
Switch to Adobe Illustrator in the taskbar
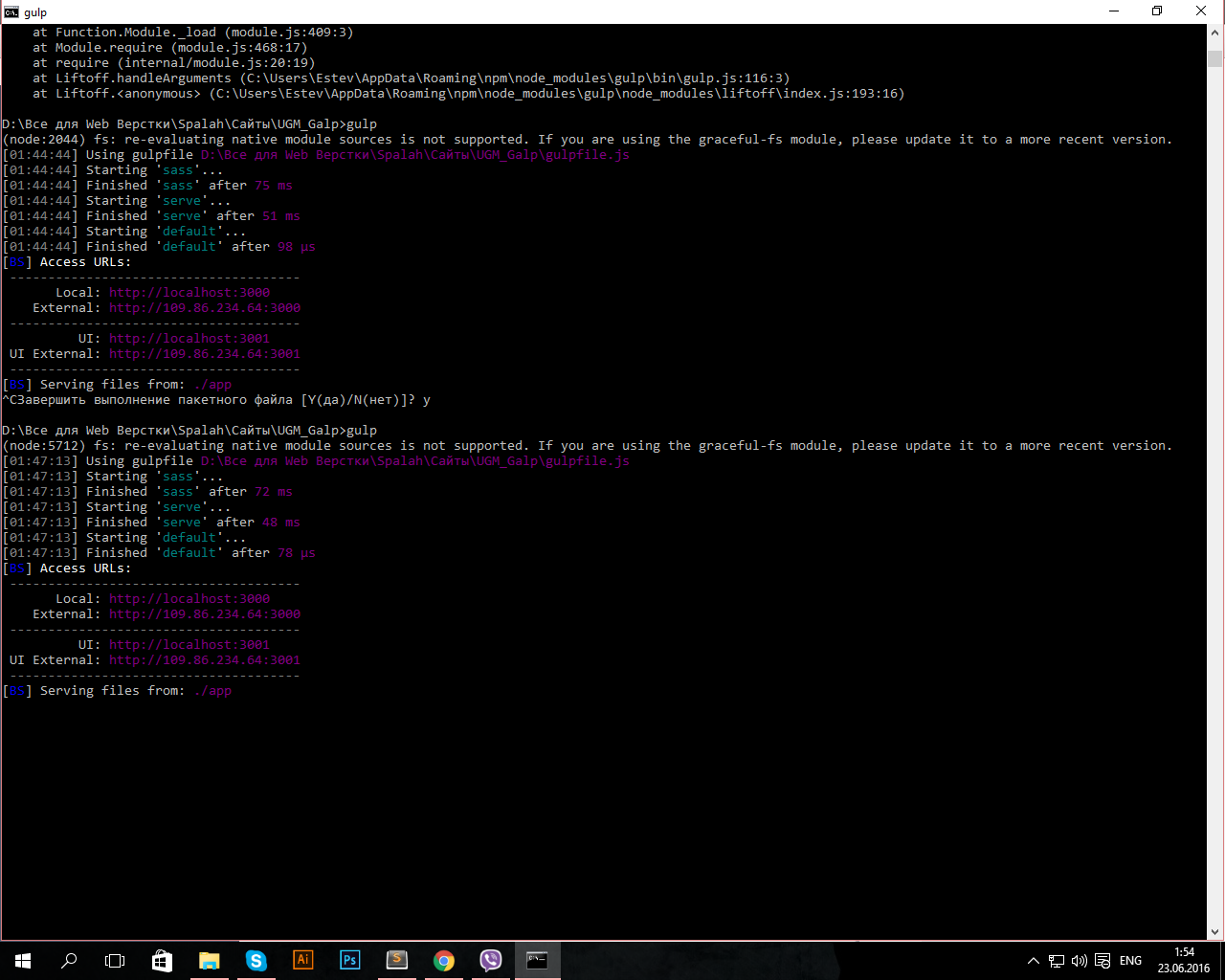(302, 961)
